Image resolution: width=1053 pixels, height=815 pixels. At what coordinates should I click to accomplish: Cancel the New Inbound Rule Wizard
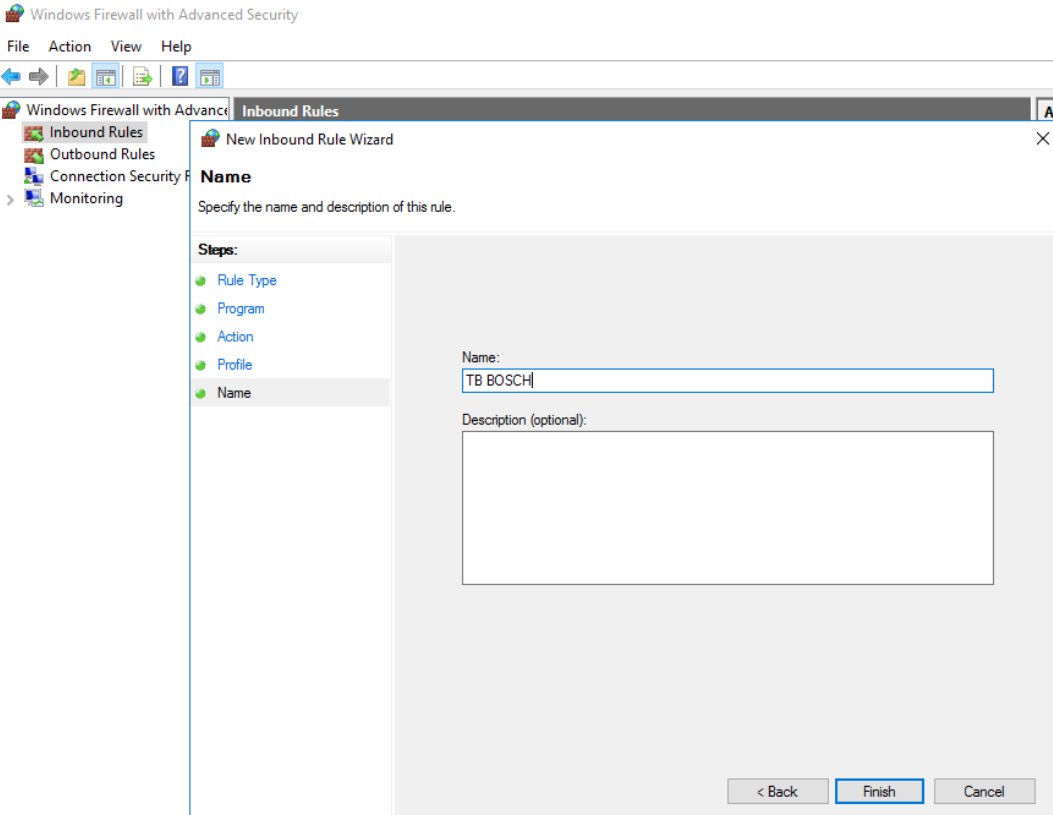point(983,791)
